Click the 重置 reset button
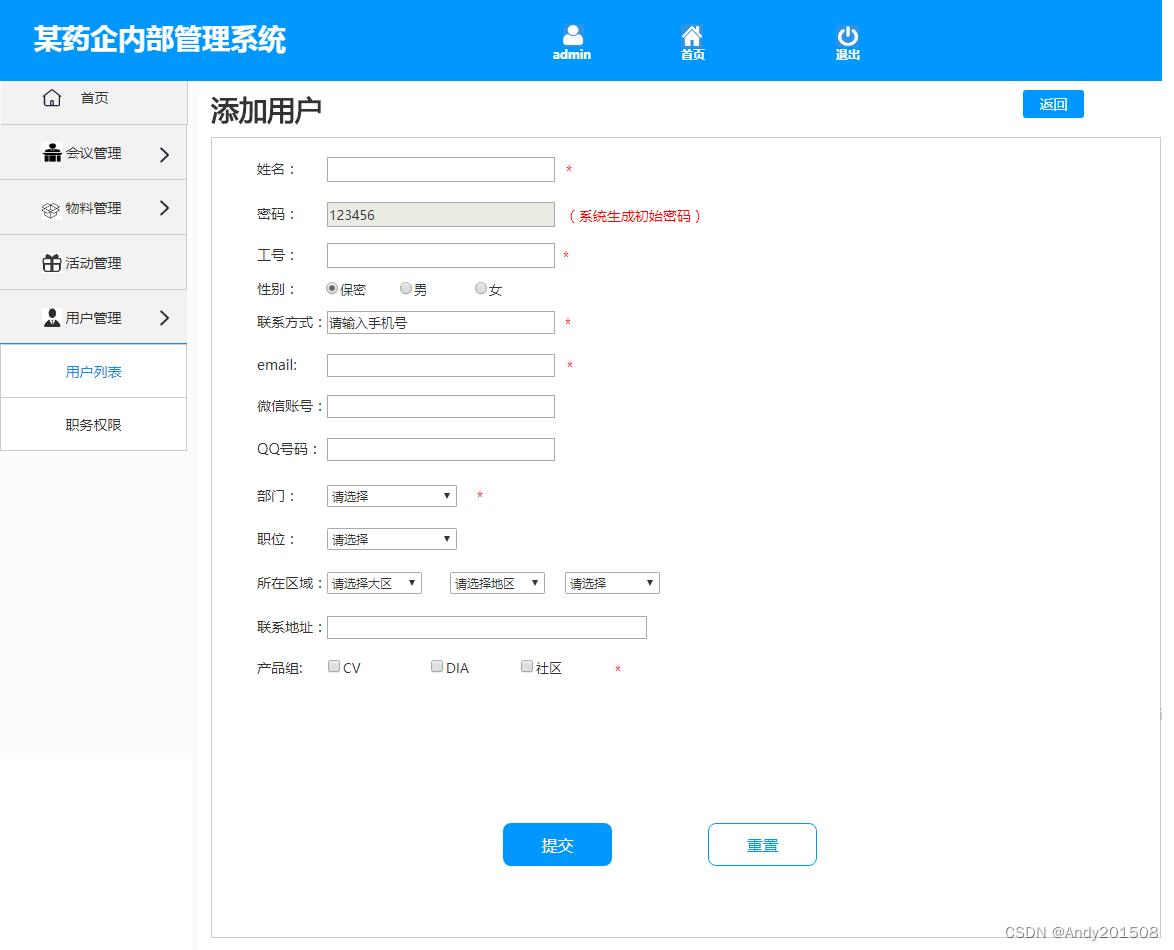 click(762, 844)
